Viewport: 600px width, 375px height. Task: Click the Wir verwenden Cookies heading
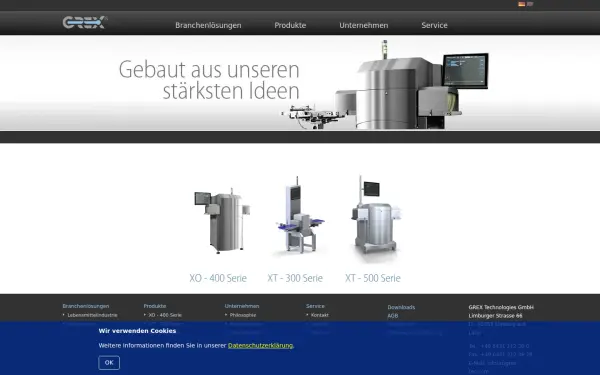tap(137, 331)
